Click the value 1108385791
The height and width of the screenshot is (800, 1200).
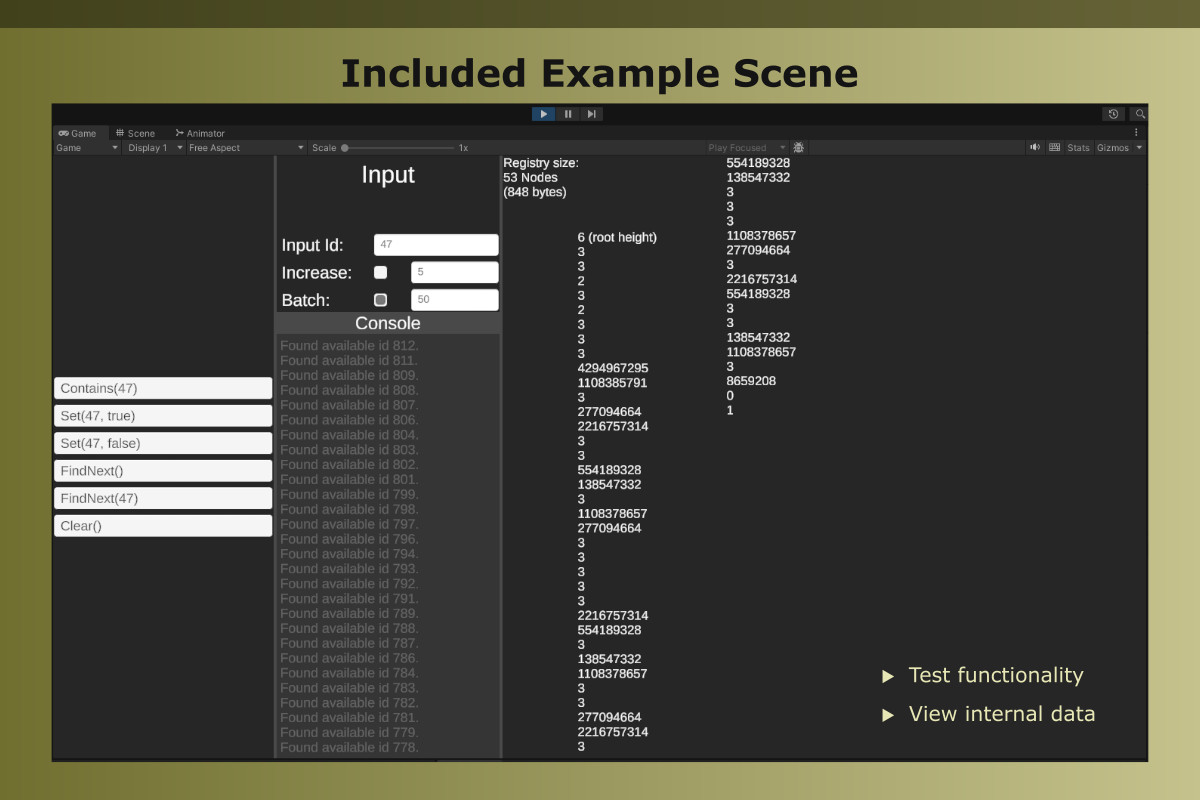(612, 383)
